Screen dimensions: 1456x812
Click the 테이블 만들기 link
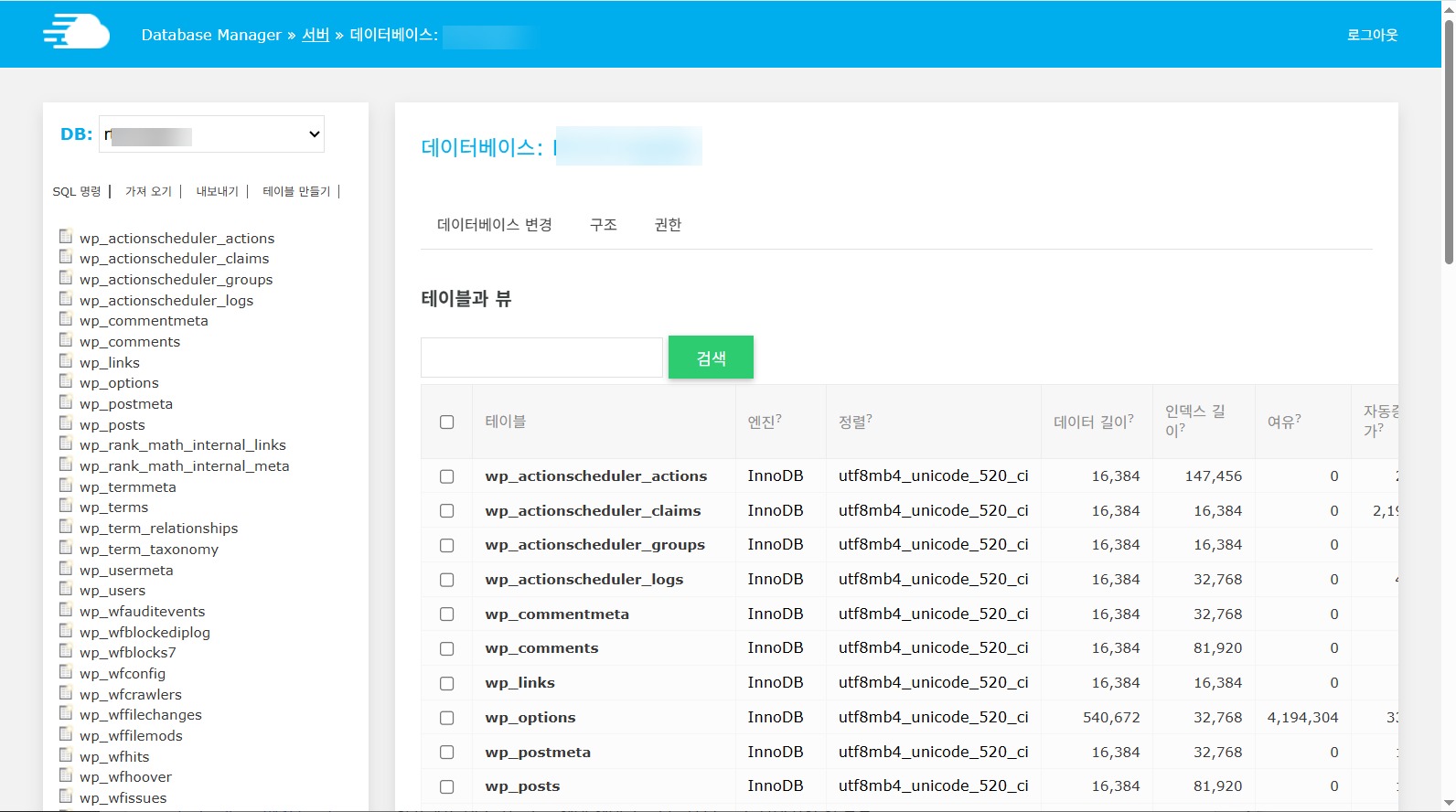[296, 191]
